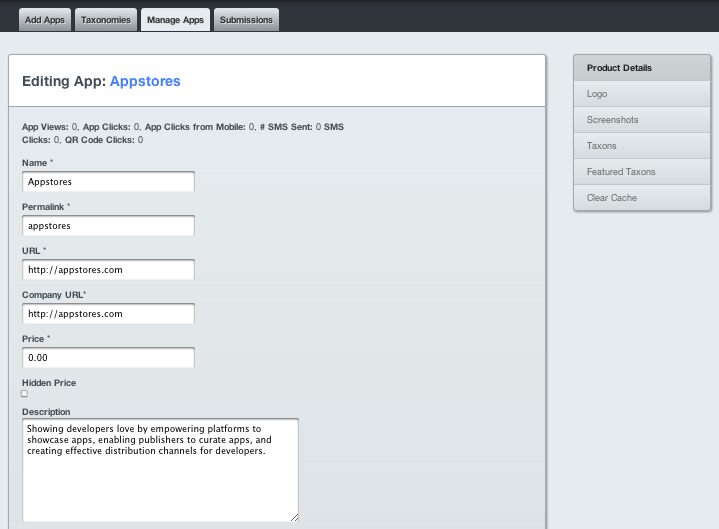Image resolution: width=719 pixels, height=529 pixels.
Task: Click the URL text field
Action: 108,270
